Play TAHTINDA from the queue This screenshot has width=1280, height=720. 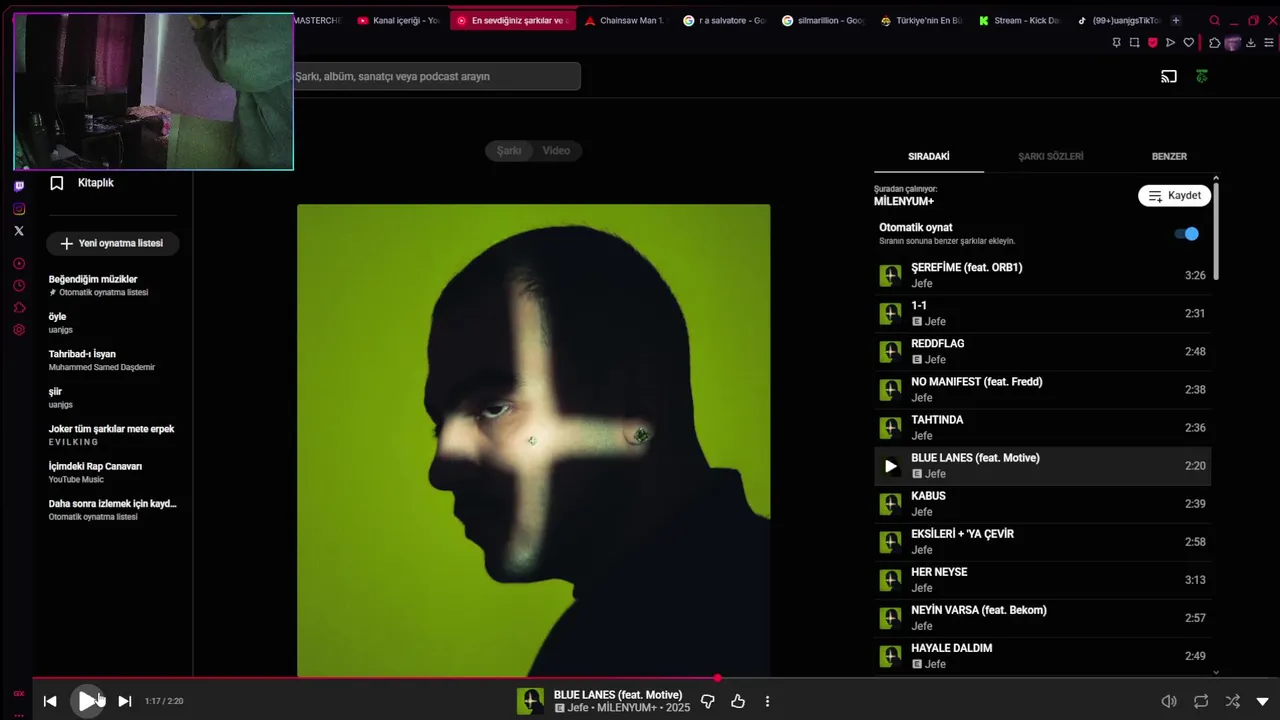point(1042,427)
